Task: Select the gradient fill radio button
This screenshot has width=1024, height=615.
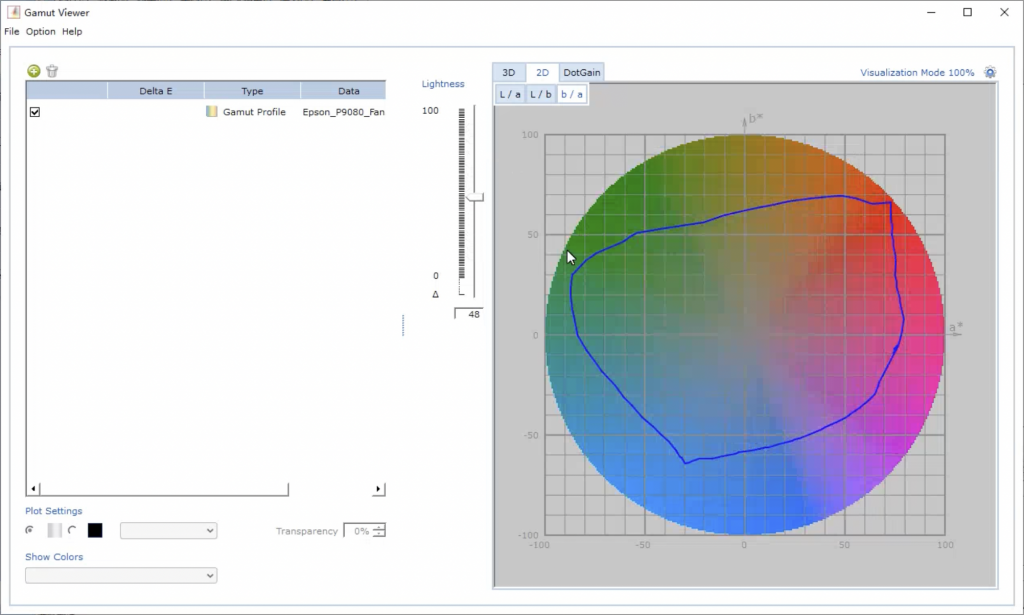Action: click(x=29, y=530)
